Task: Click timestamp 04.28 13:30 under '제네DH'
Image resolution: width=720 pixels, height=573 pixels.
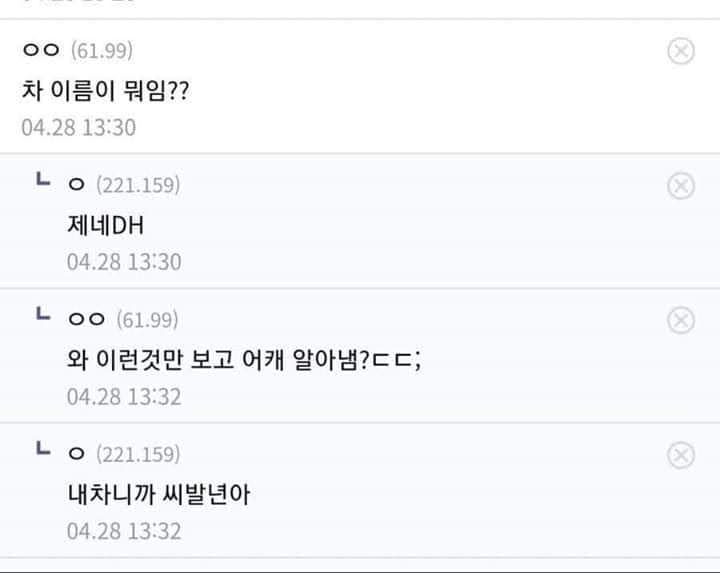Action: pos(124,262)
